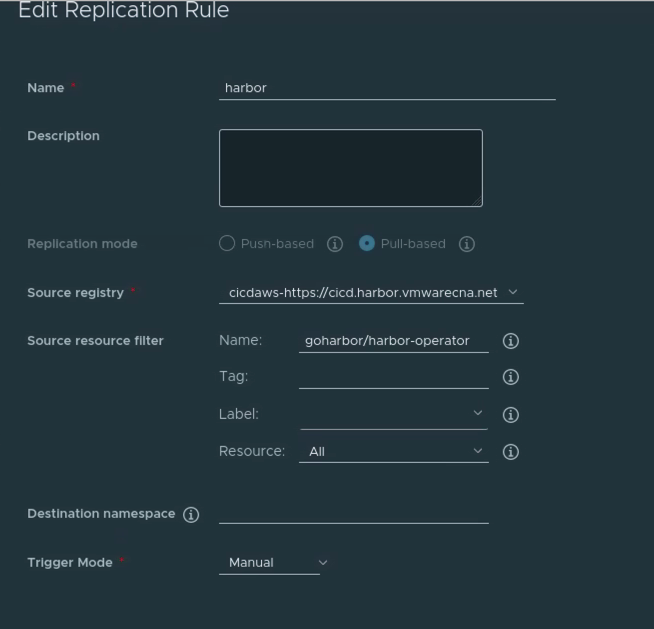This screenshot has width=654, height=629.
Task: Click the Trigger Mode label
Action: [x=70, y=563]
